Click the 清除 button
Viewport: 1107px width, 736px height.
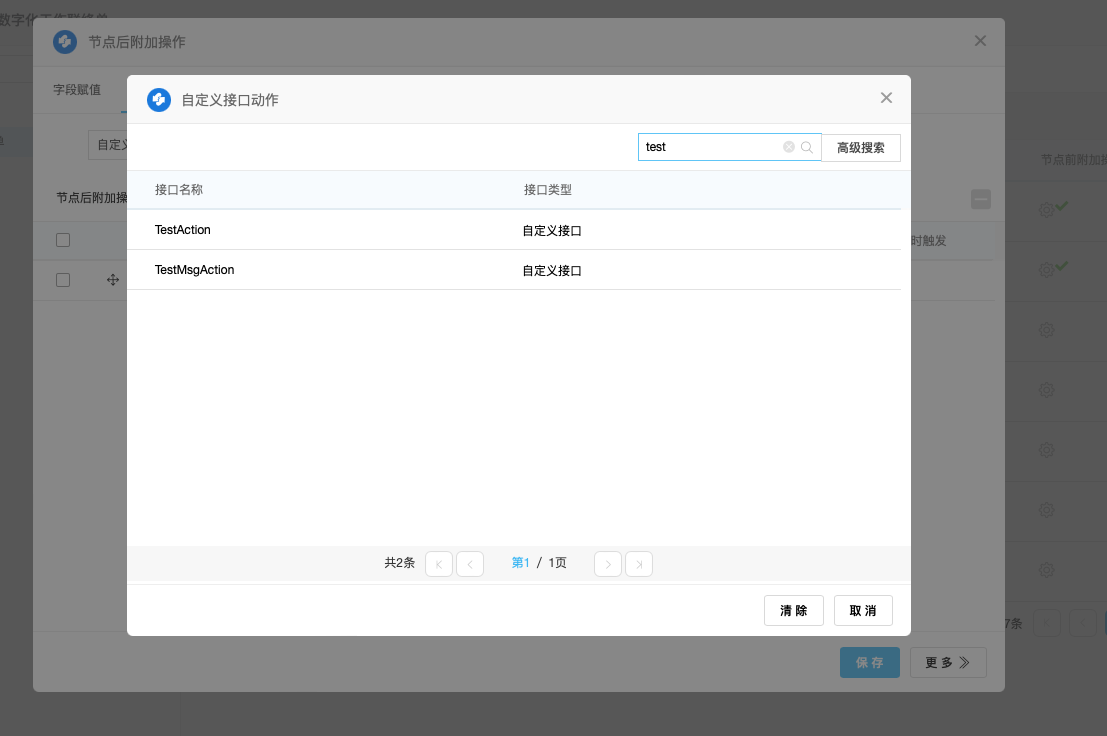pyautogui.click(x=794, y=610)
